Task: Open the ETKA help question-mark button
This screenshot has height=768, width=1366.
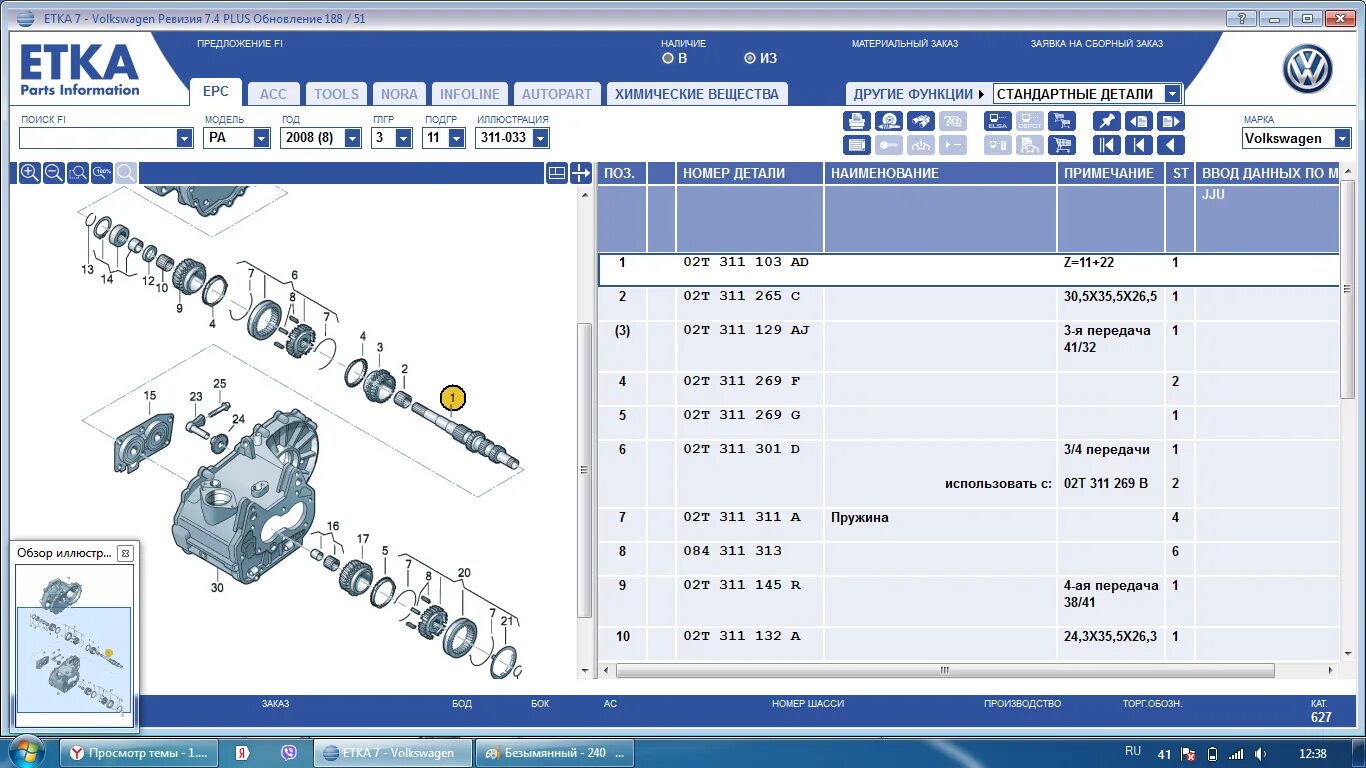Action: [x=1241, y=18]
